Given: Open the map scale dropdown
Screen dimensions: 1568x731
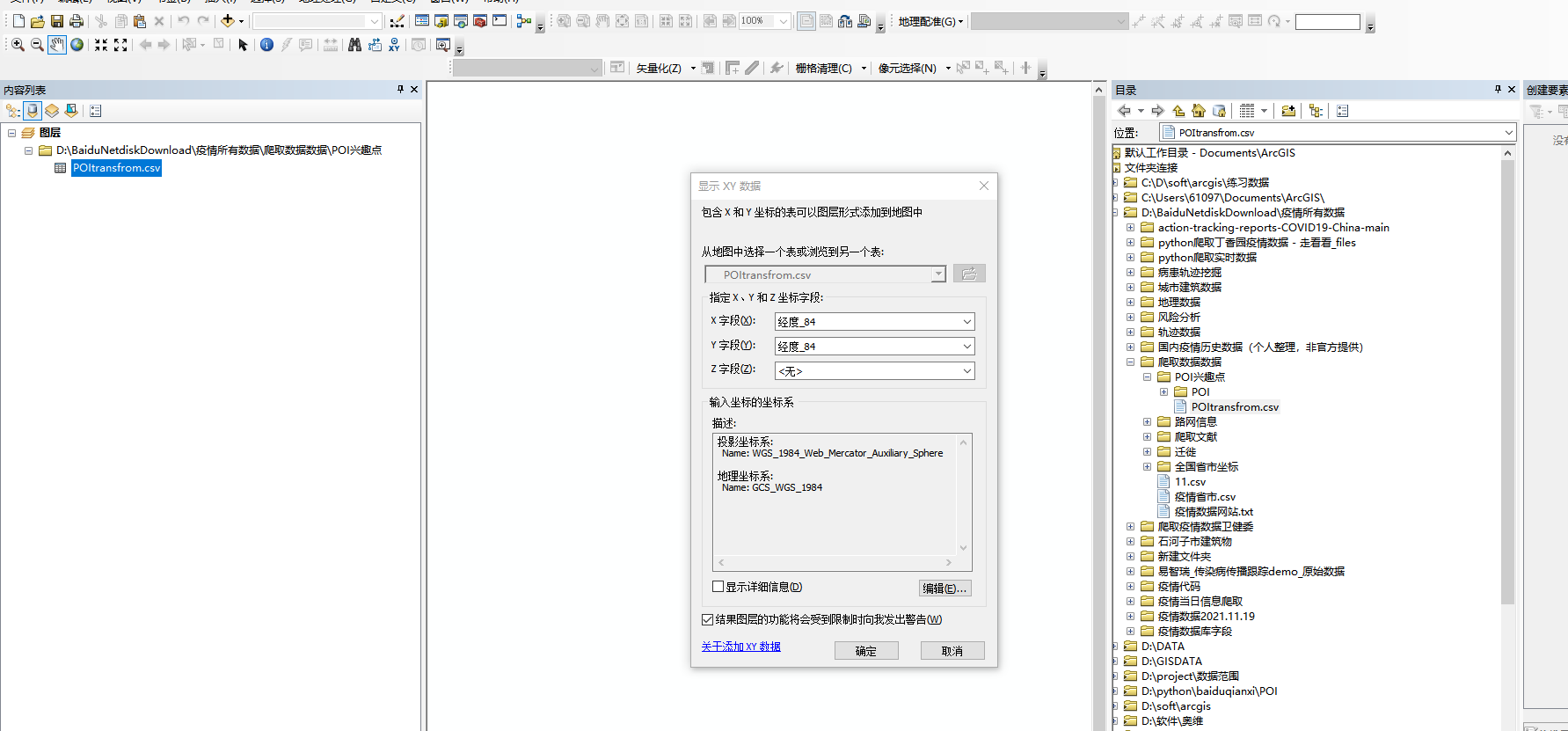Looking at the screenshot, I should point(375,21).
